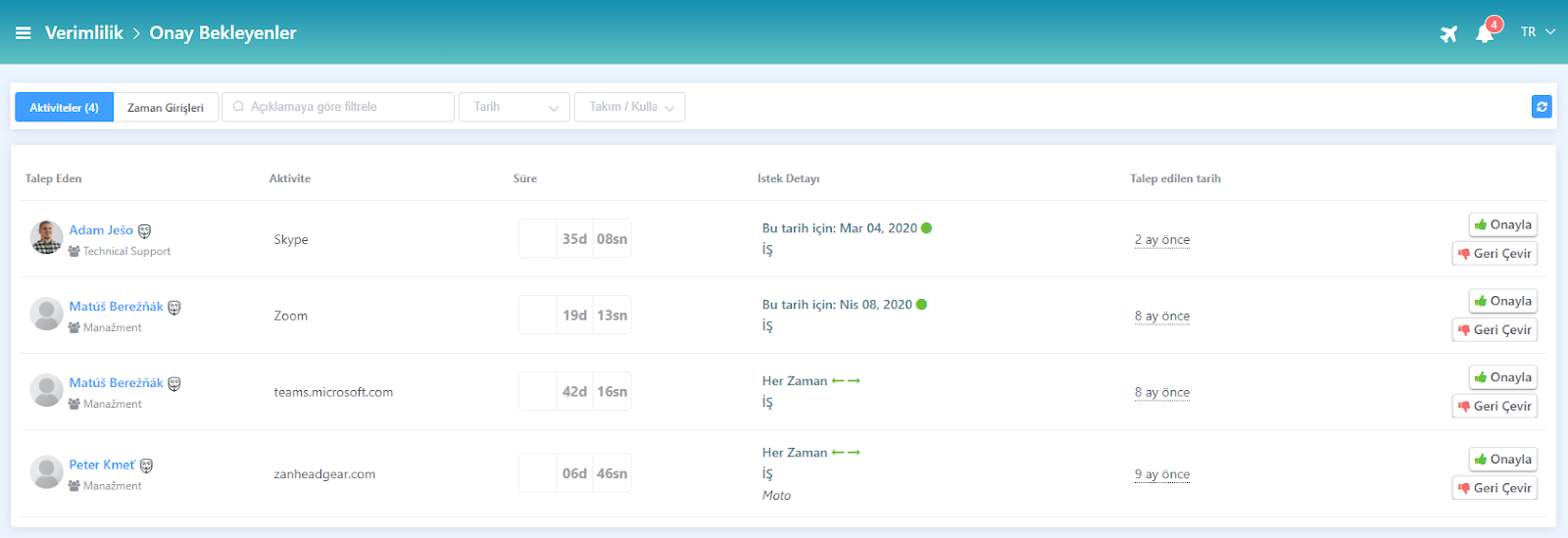
Task: Click mask icon beside Peter Kmeť
Action: (x=146, y=465)
